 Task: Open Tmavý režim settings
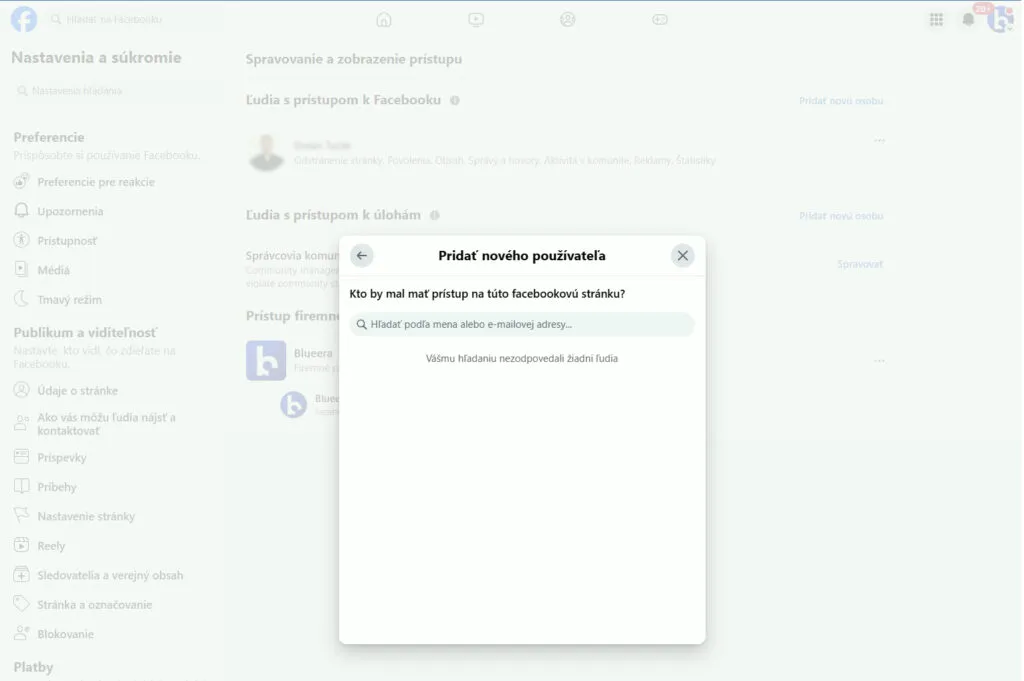click(x=69, y=299)
